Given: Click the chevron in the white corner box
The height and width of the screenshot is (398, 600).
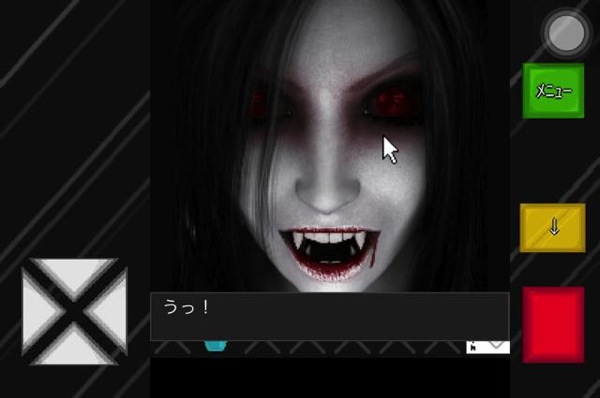Looking at the screenshot, I should click(497, 344).
